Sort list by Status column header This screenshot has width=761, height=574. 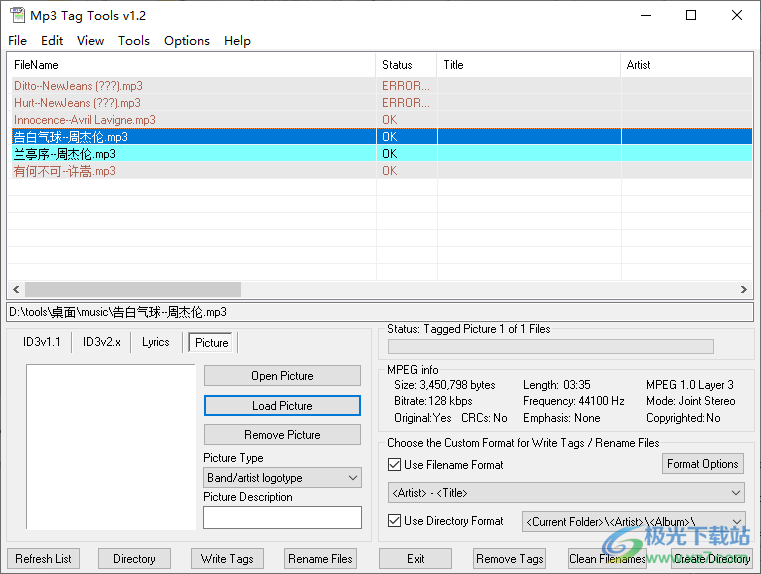[406, 65]
